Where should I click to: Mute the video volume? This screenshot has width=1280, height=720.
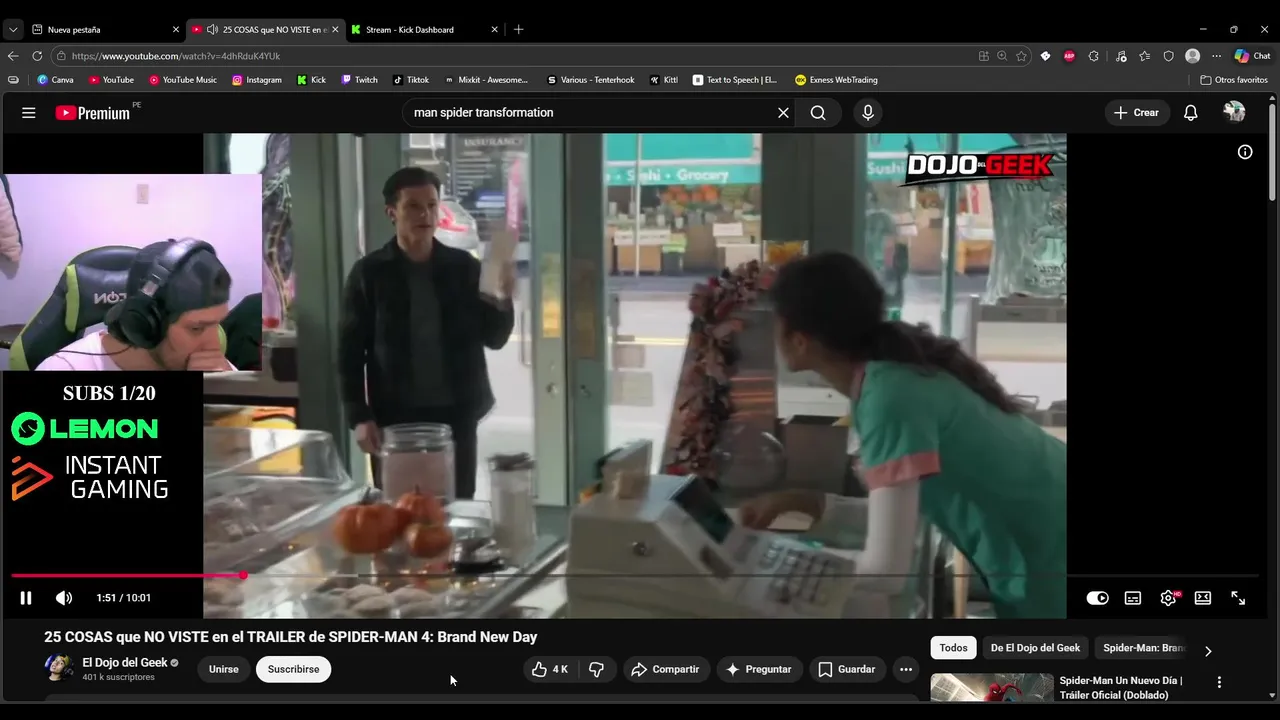click(64, 598)
